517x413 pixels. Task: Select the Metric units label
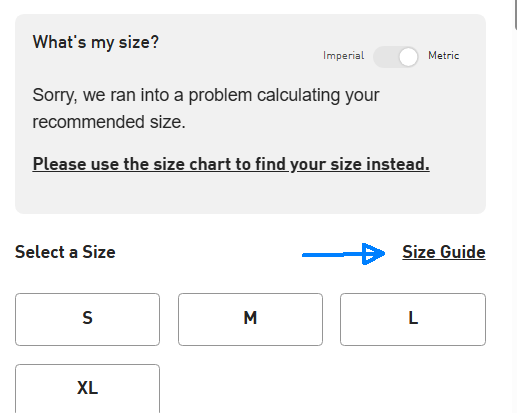click(444, 55)
